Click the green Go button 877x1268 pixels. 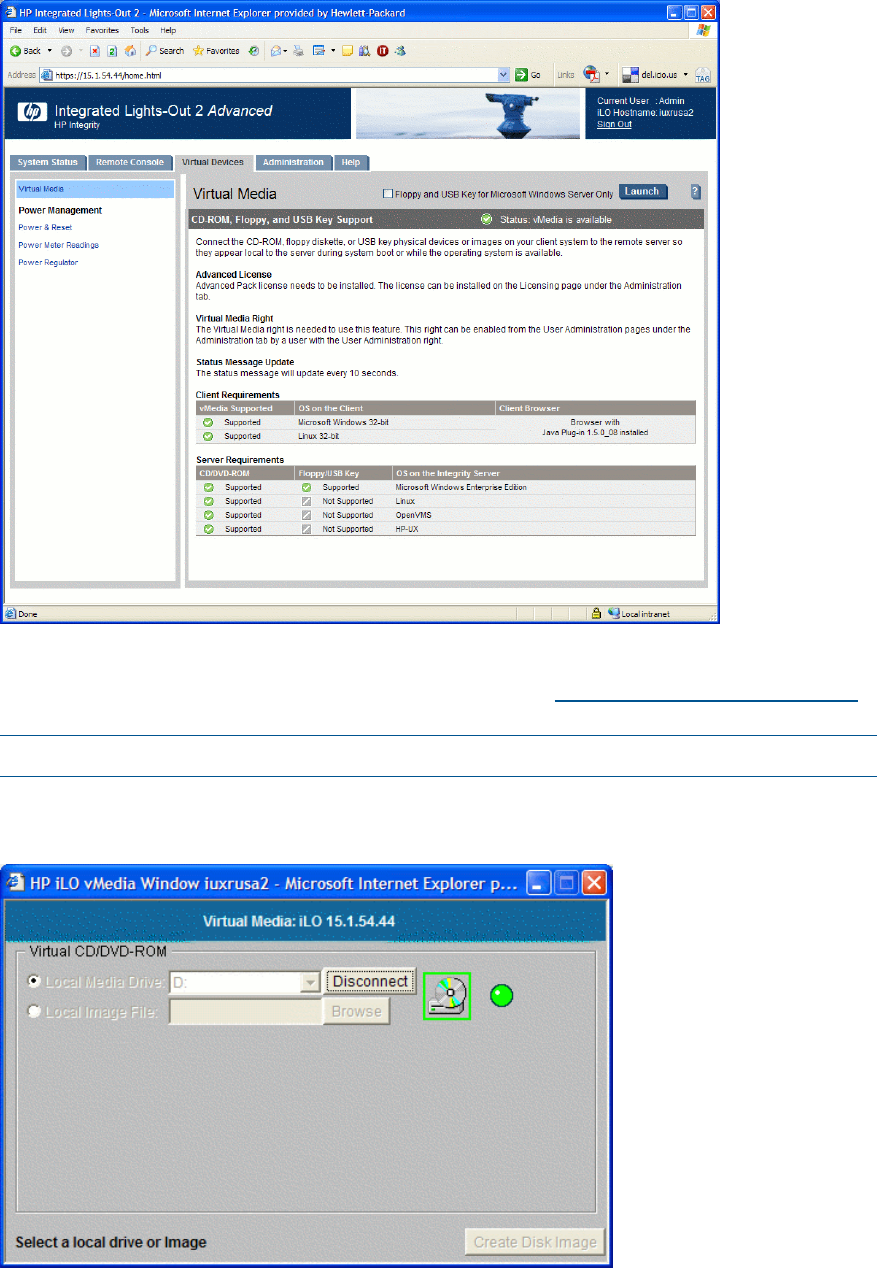[x=528, y=74]
